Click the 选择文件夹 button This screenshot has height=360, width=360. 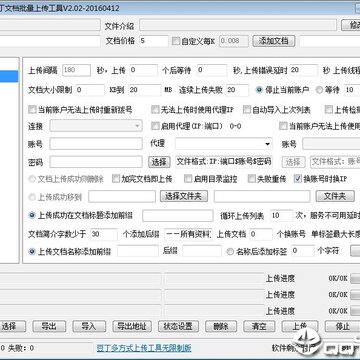coord(184,196)
